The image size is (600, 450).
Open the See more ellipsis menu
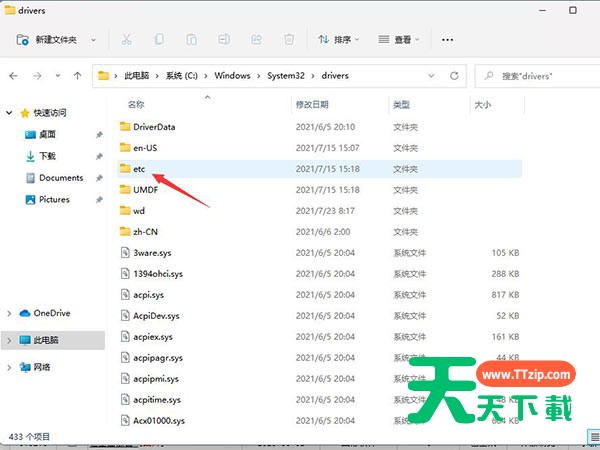[x=447, y=40]
